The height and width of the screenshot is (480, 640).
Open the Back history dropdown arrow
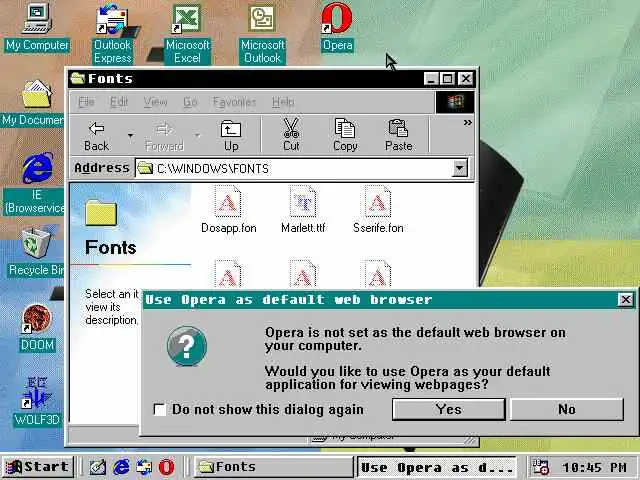(x=131, y=135)
